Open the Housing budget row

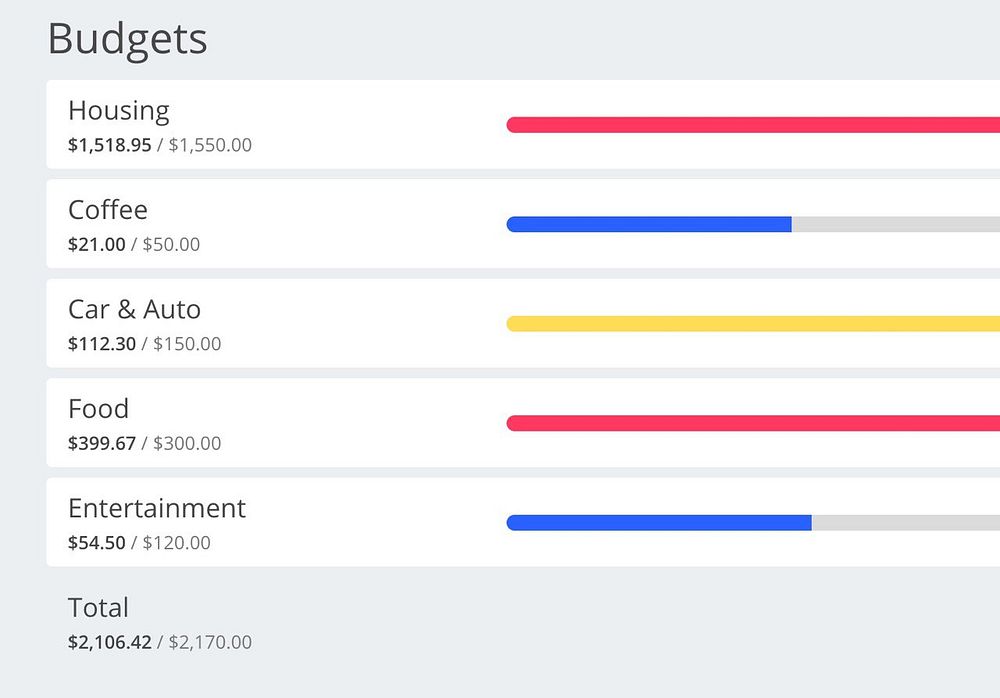(x=119, y=111)
